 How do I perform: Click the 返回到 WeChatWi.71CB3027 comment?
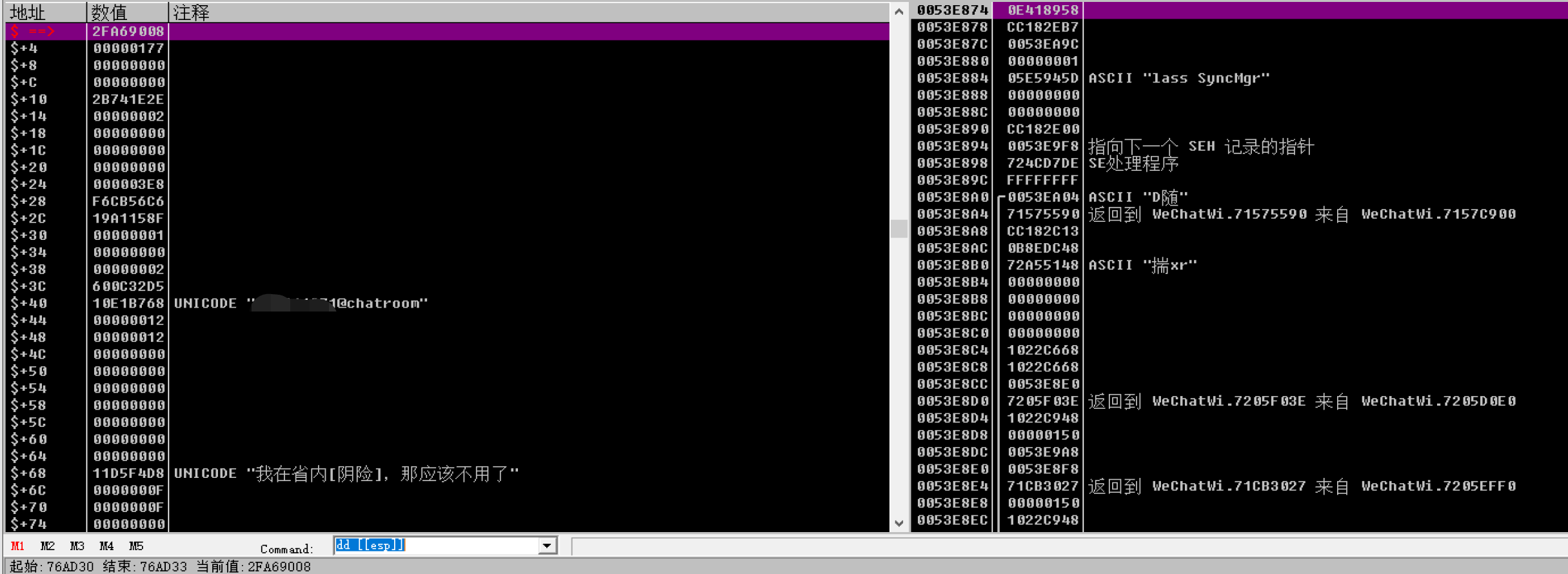point(1302,486)
